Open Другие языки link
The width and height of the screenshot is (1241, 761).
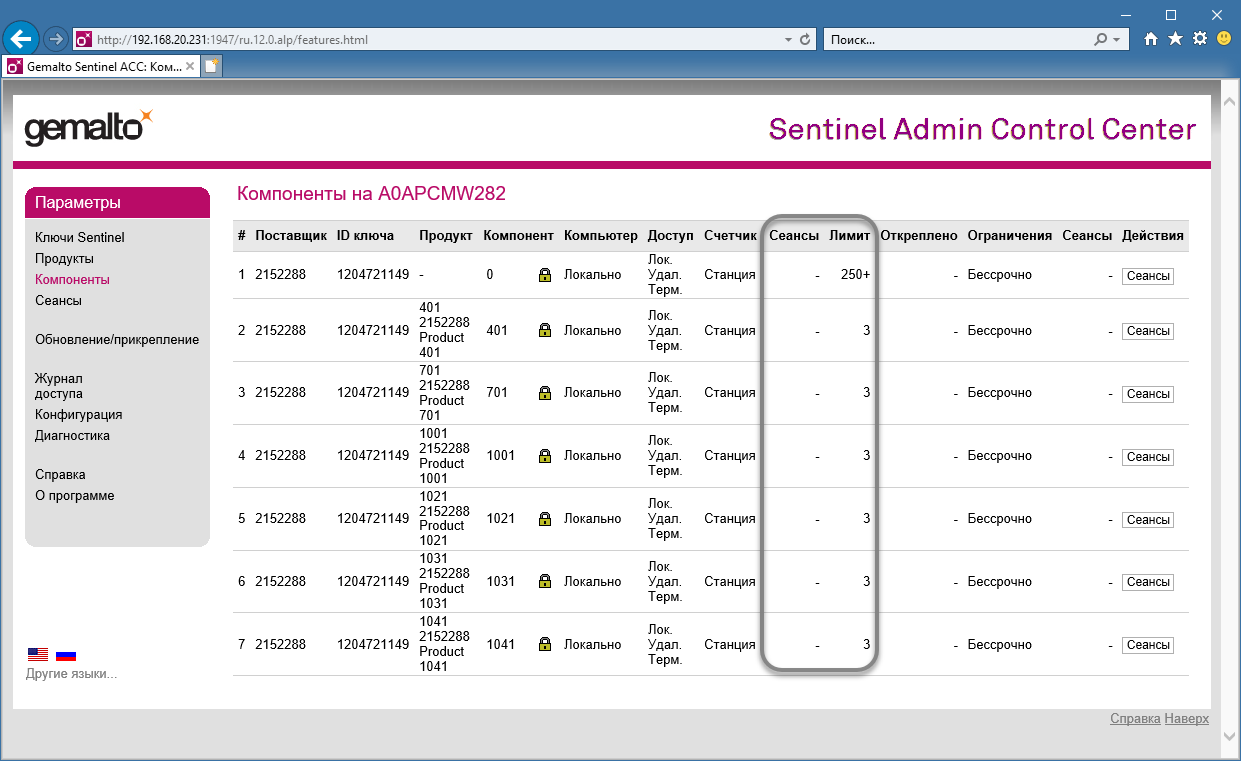(71, 674)
